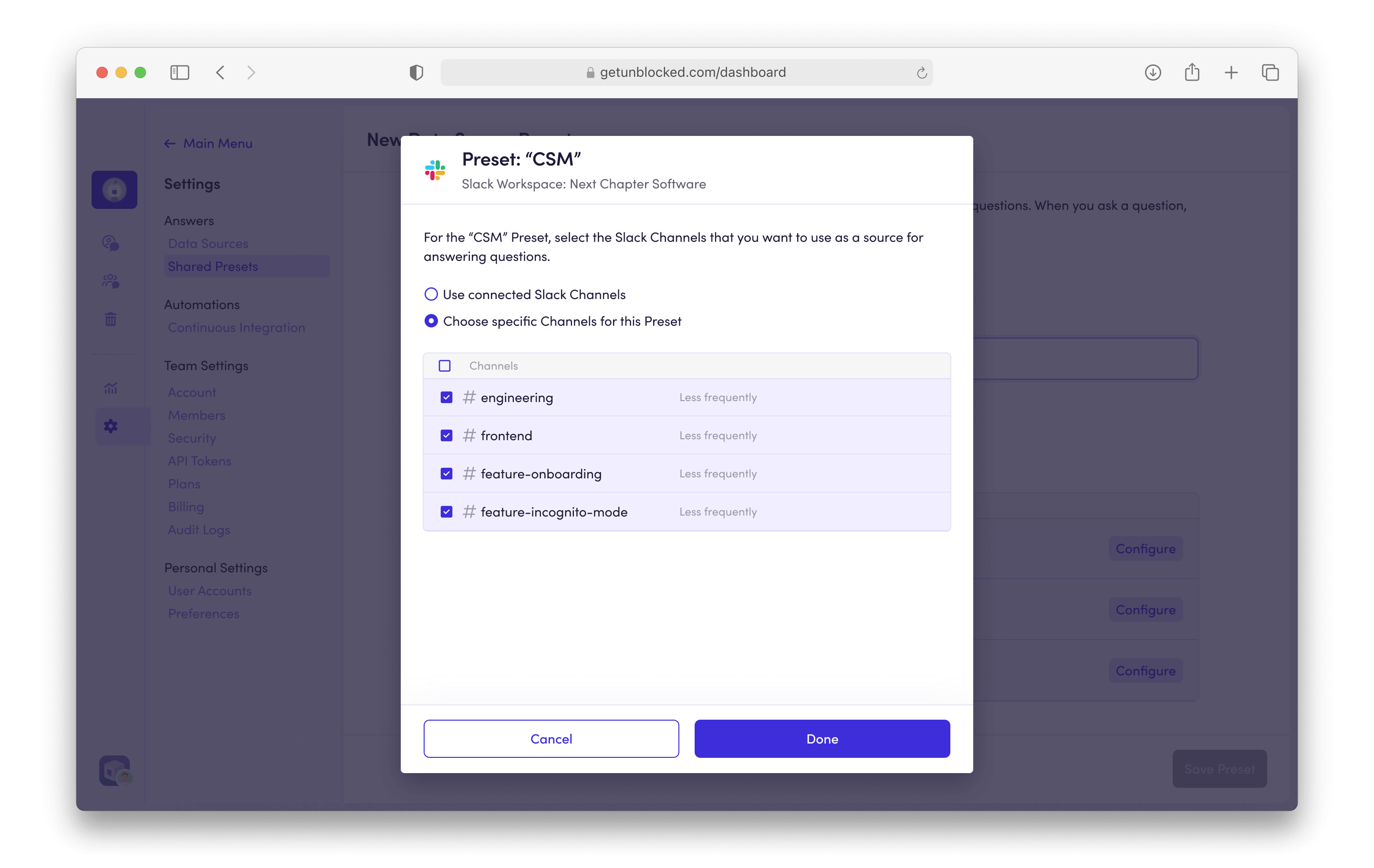Toggle the select-all Channels header checkbox
Viewport: 1374px width, 868px height.
pyautogui.click(x=445, y=366)
